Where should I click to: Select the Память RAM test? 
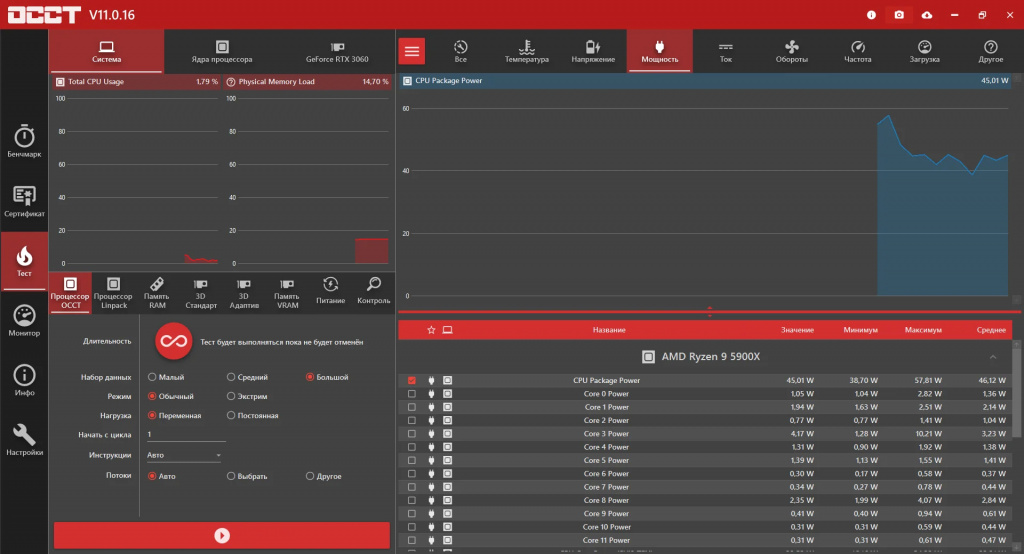click(x=157, y=292)
